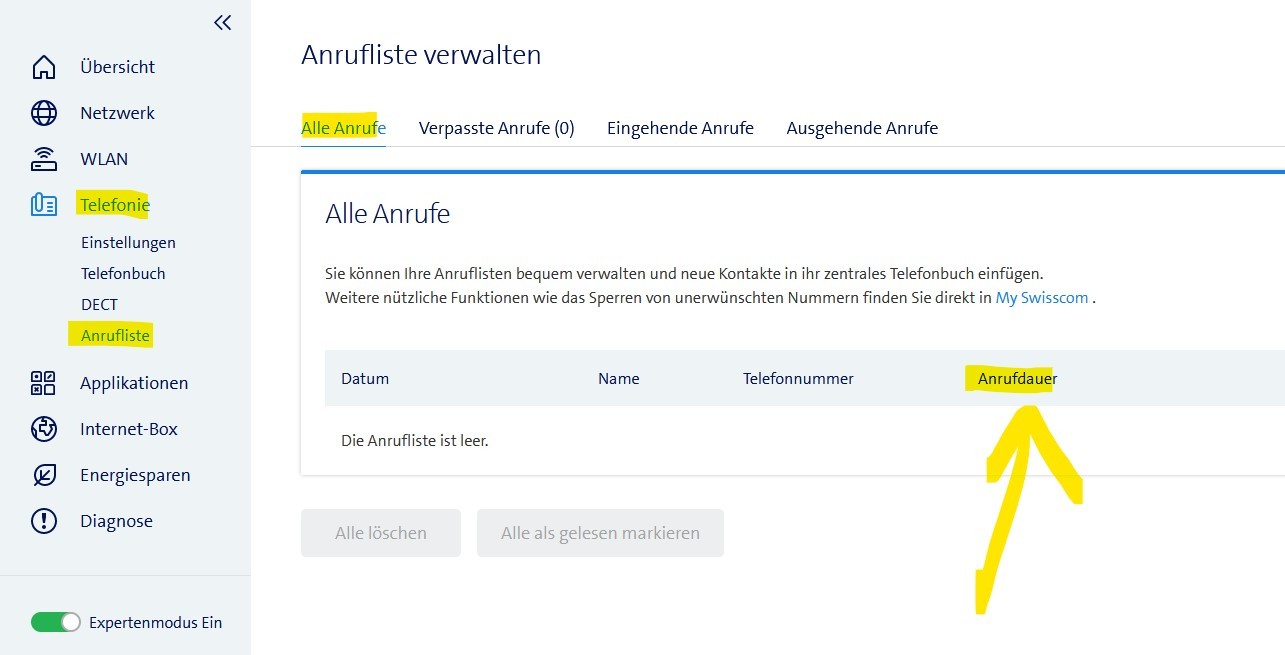Open the Eingehende Anrufe tab
1285x655 pixels.
tap(680, 128)
